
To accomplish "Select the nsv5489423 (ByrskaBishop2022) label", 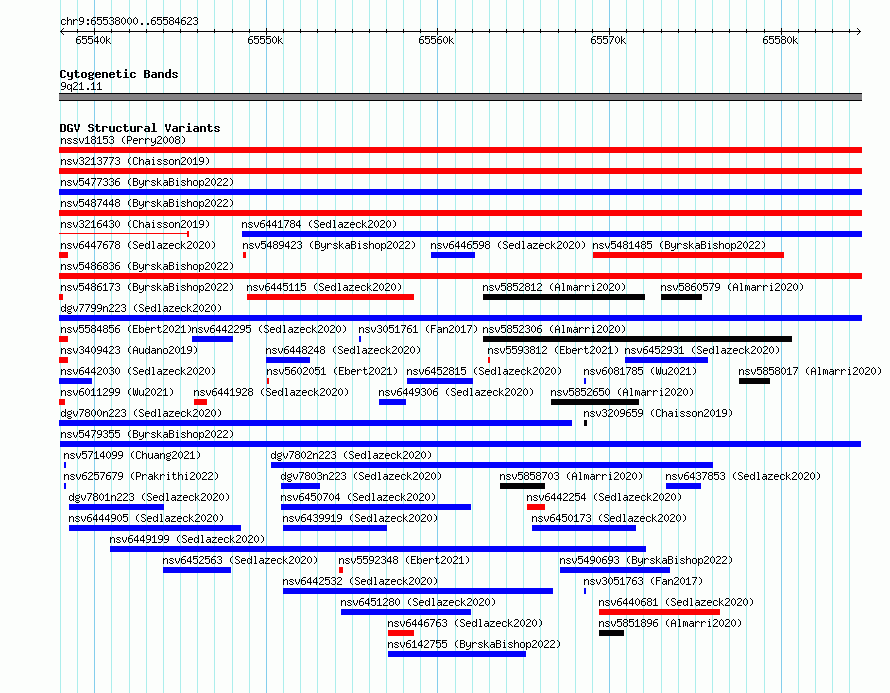I will point(329,245).
